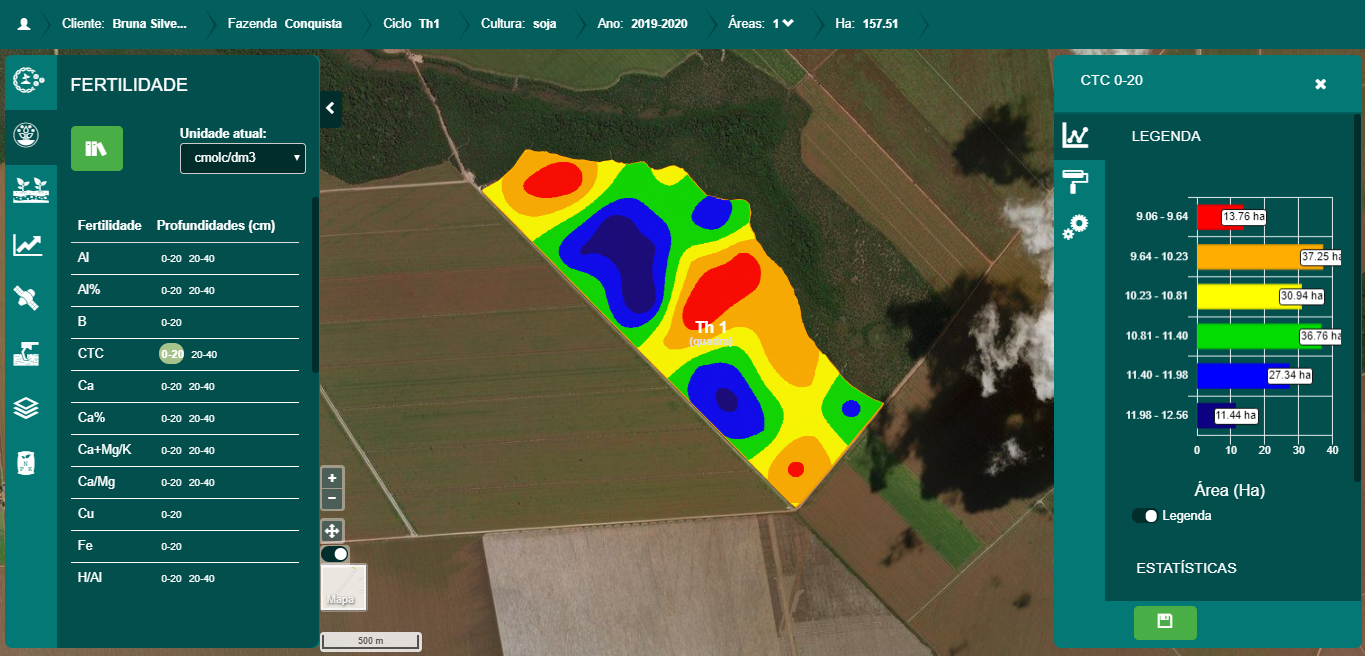Click the green 10.81 - 11.40 legend bar

point(1259,336)
